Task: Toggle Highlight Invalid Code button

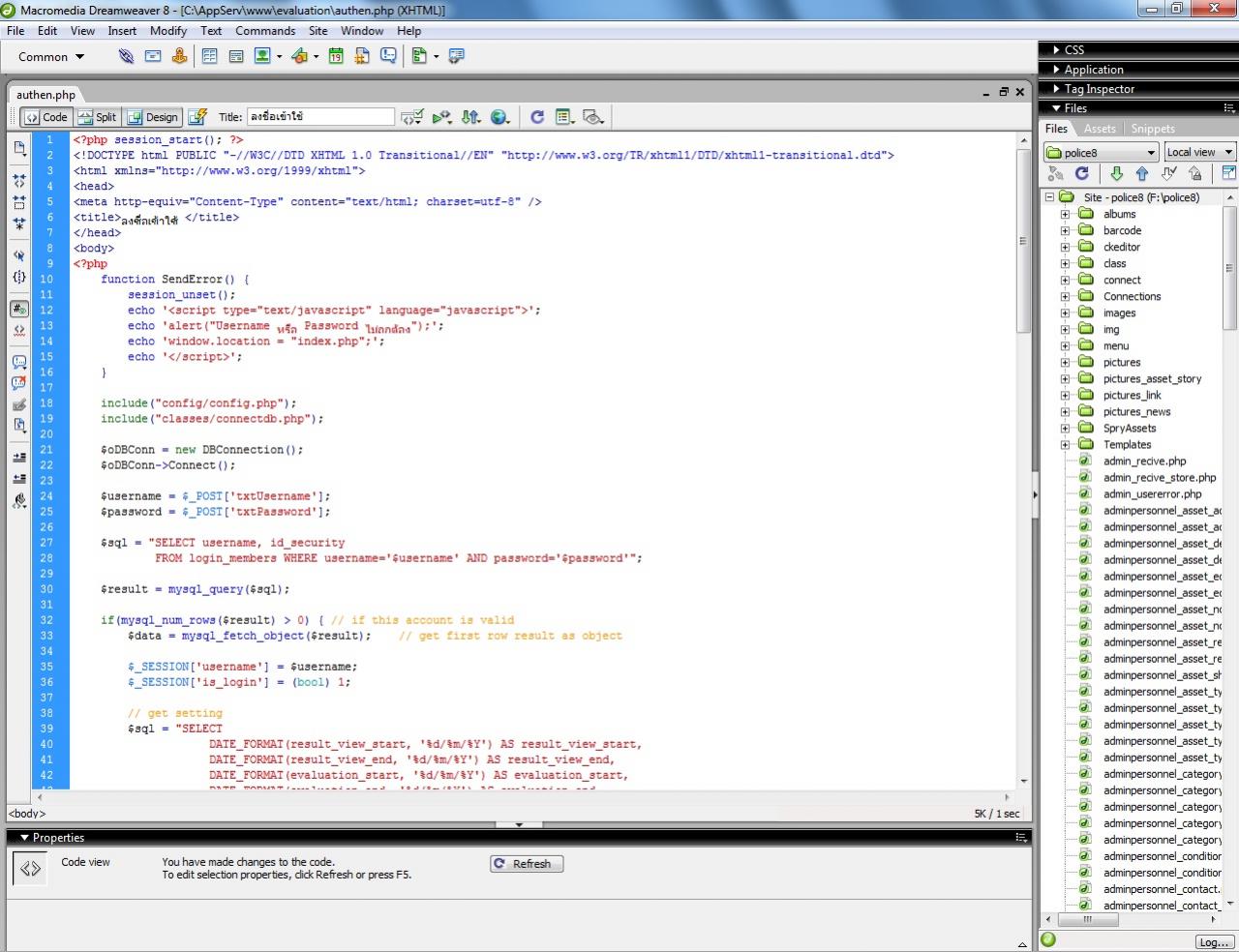Action: [x=19, y=330]
